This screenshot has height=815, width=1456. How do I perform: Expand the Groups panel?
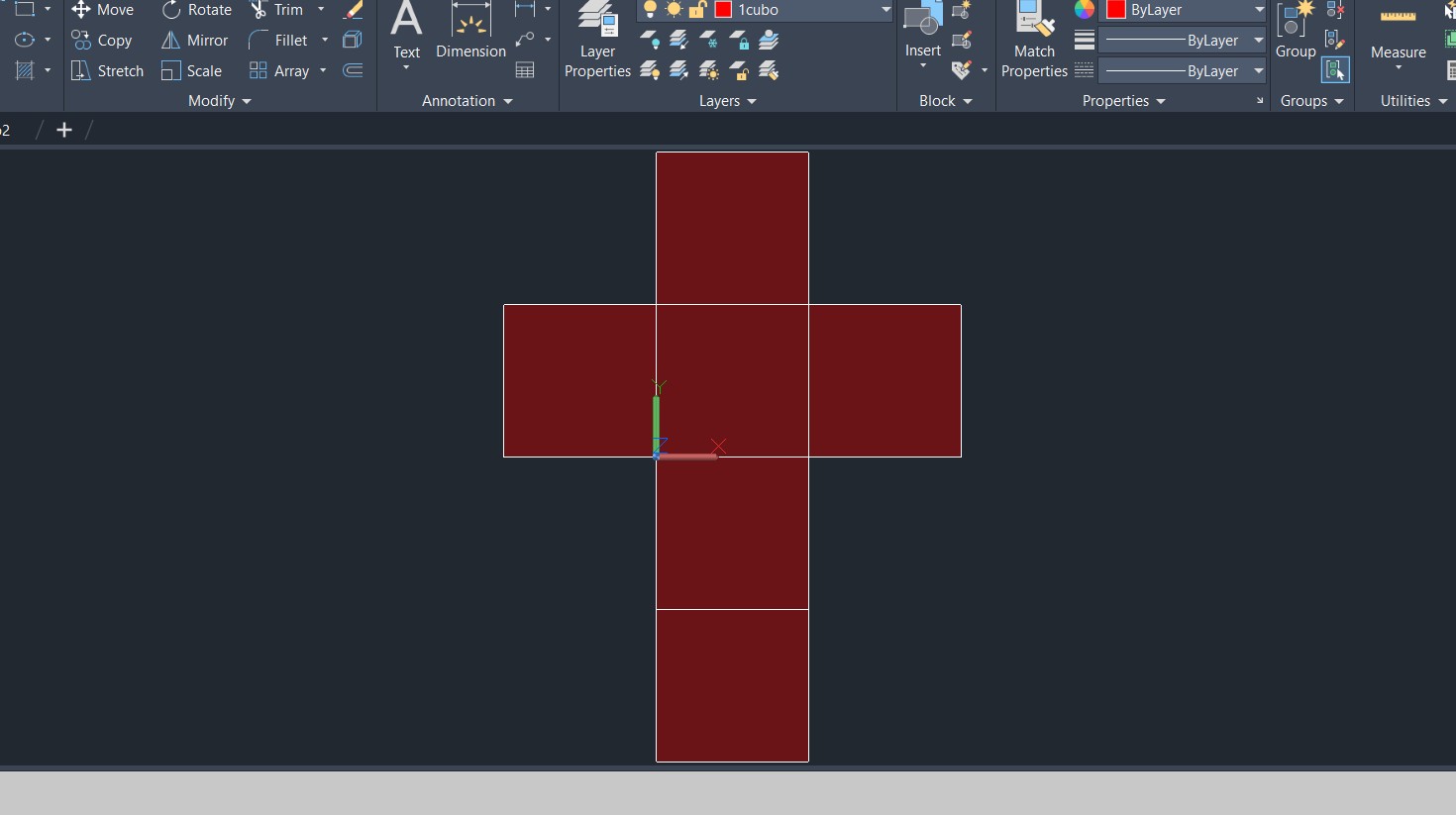(x=1312, y=101)
